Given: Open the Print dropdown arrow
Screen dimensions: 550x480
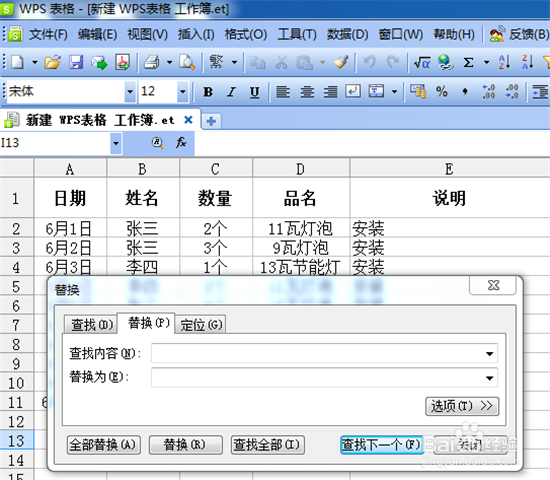Looking at the screenshot, I should [x=169, y=62].
